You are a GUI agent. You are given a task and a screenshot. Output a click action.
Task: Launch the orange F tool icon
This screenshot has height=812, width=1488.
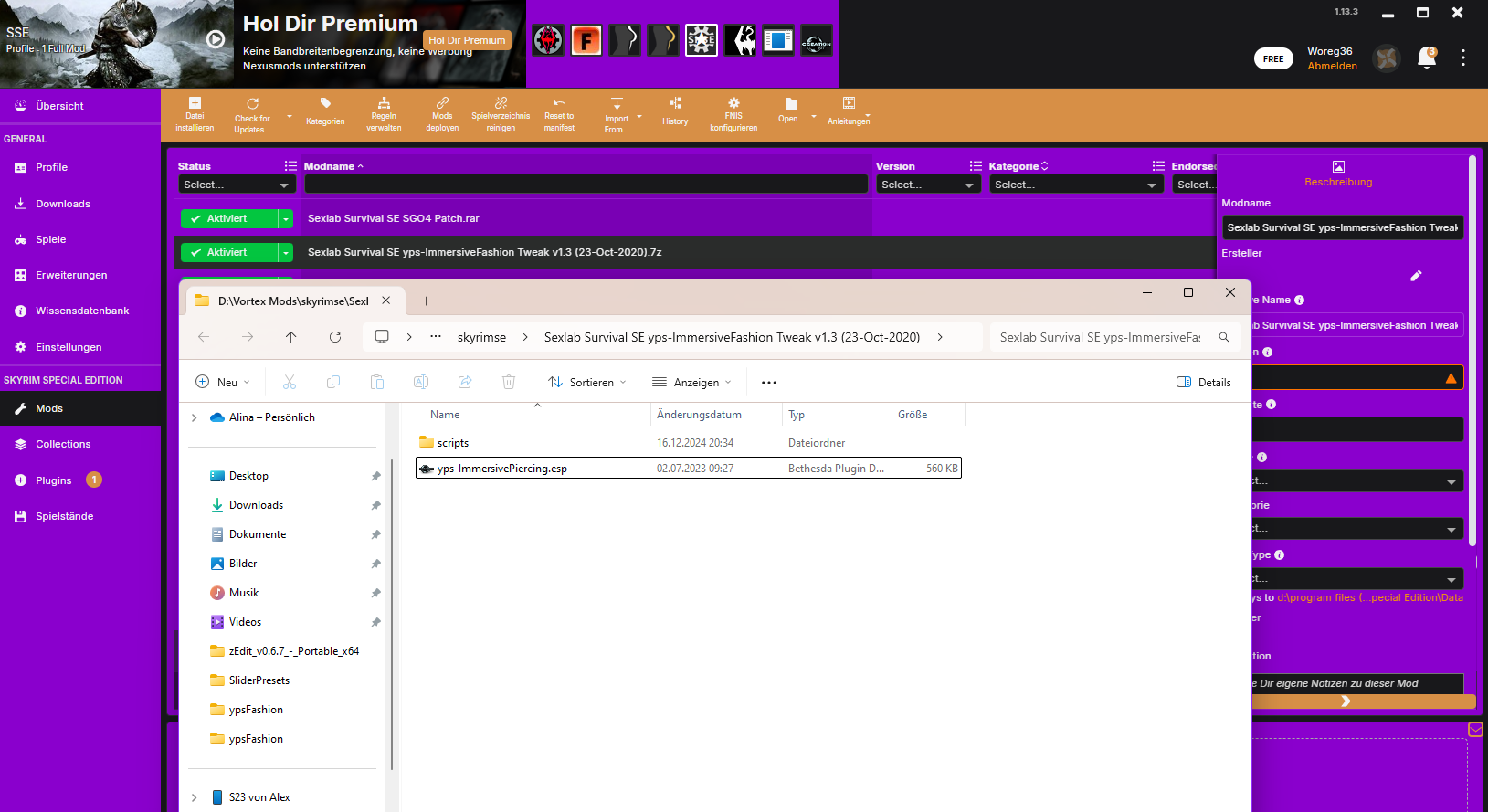pyautogui.click(x=586, y=40)
